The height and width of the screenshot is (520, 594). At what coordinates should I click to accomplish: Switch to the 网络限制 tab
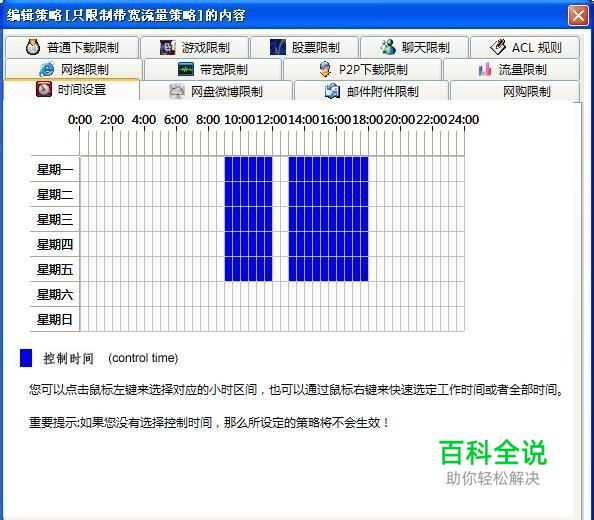[74, 69]
